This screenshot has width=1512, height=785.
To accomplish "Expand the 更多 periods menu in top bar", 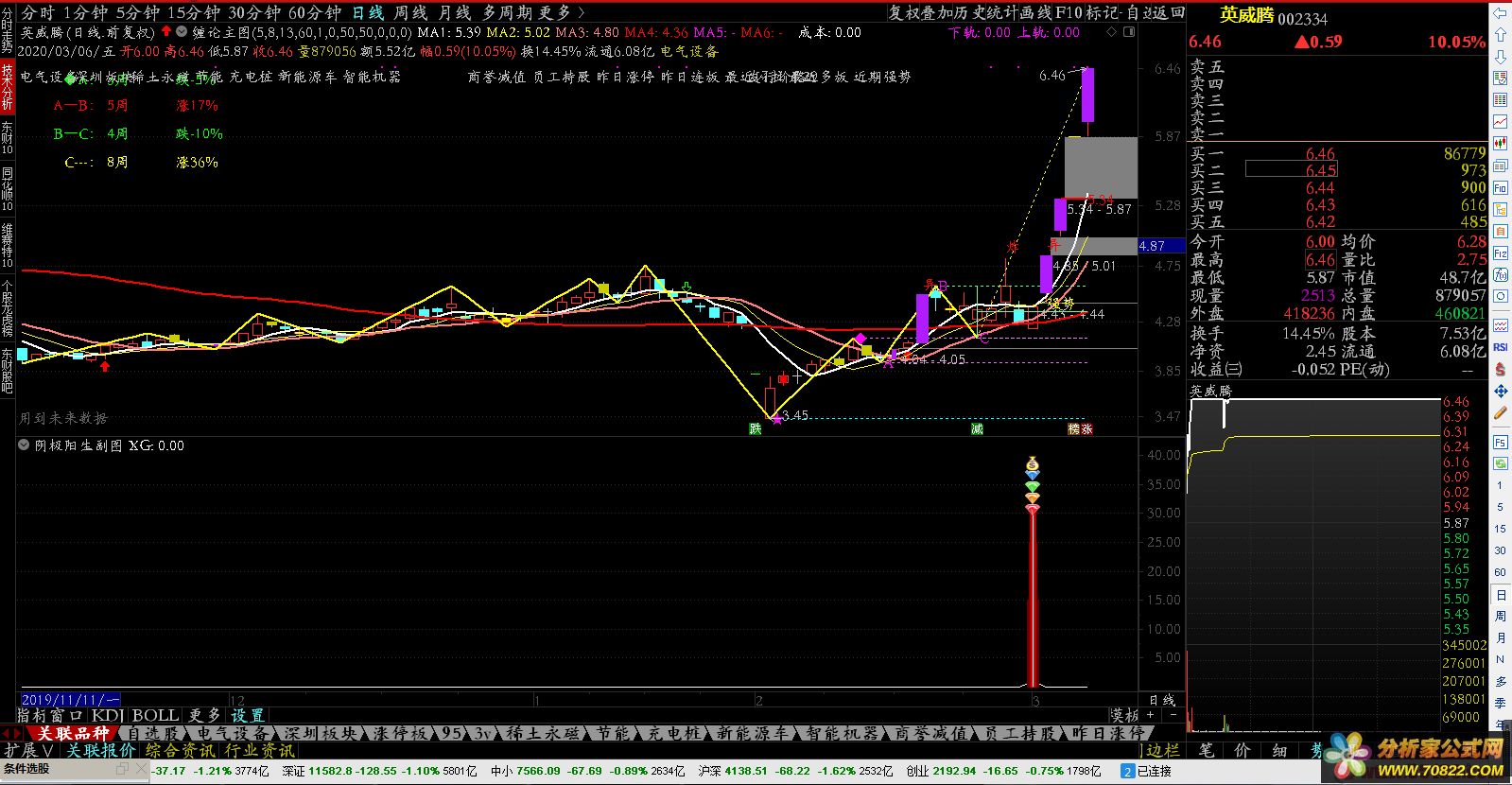I will point(563,12).
